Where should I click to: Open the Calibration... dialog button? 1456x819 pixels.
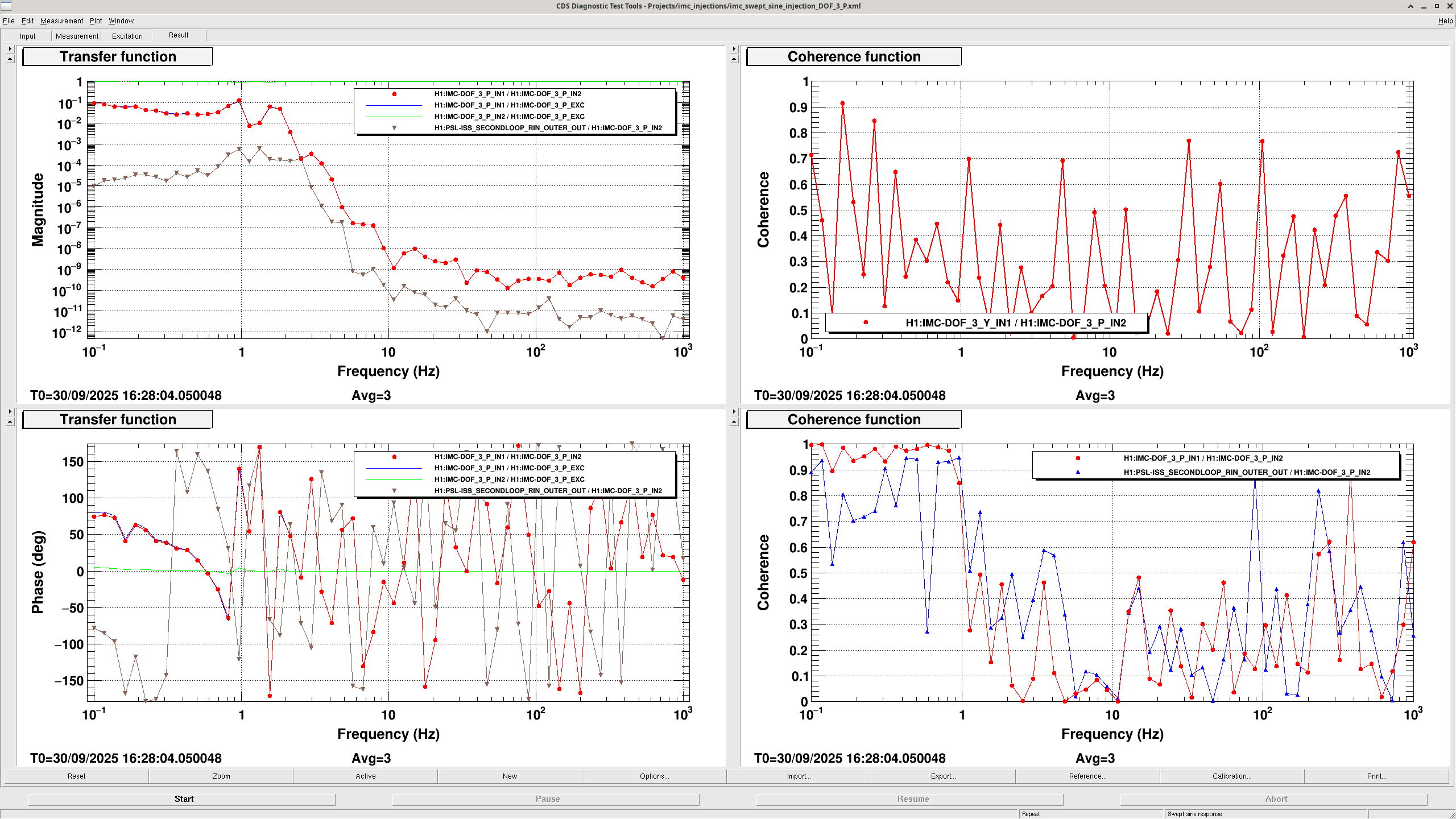click(x=1231, y=776)
